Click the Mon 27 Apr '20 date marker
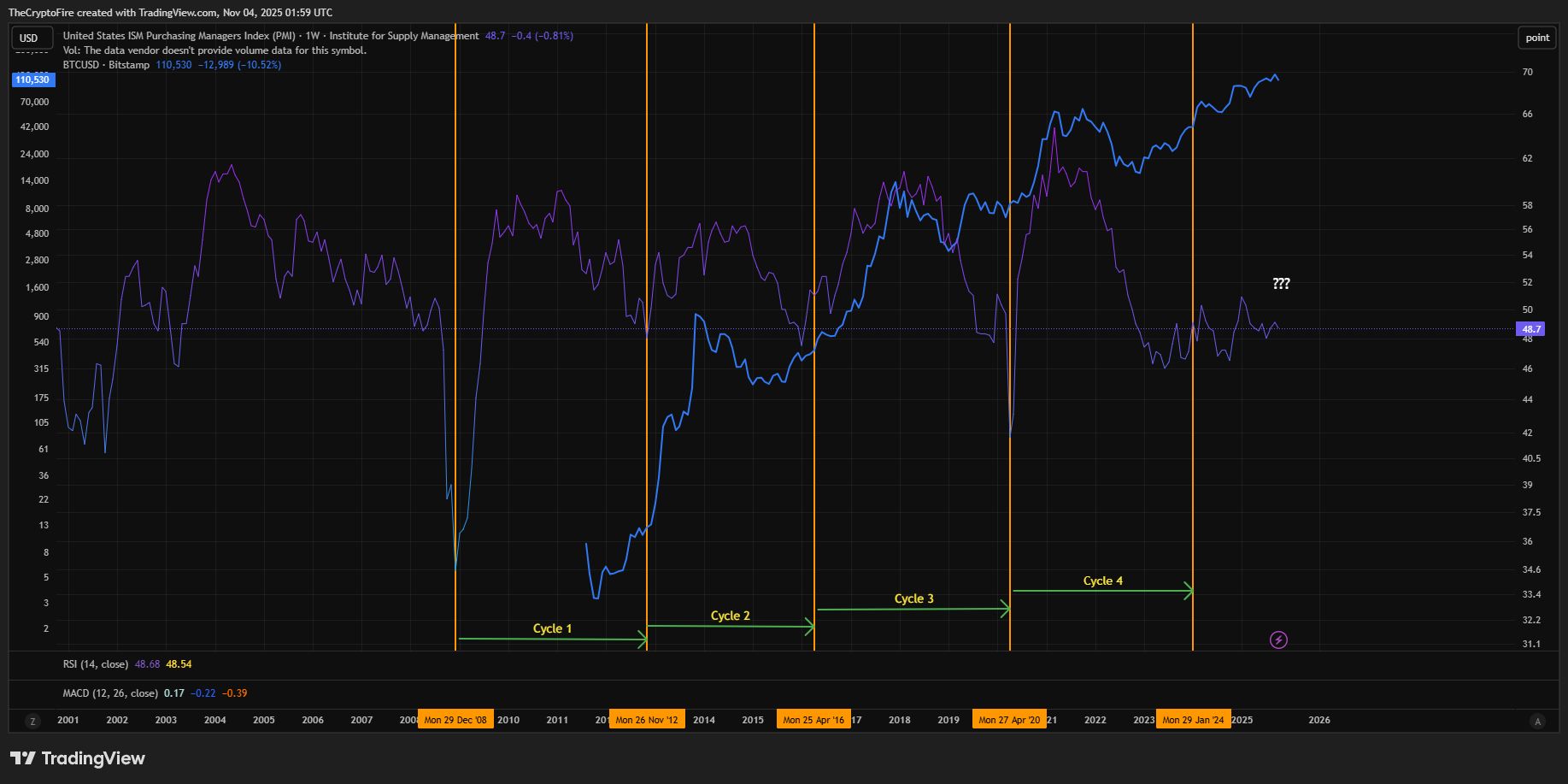The height and width of the screenshot is (784, 1568). 1009,720
